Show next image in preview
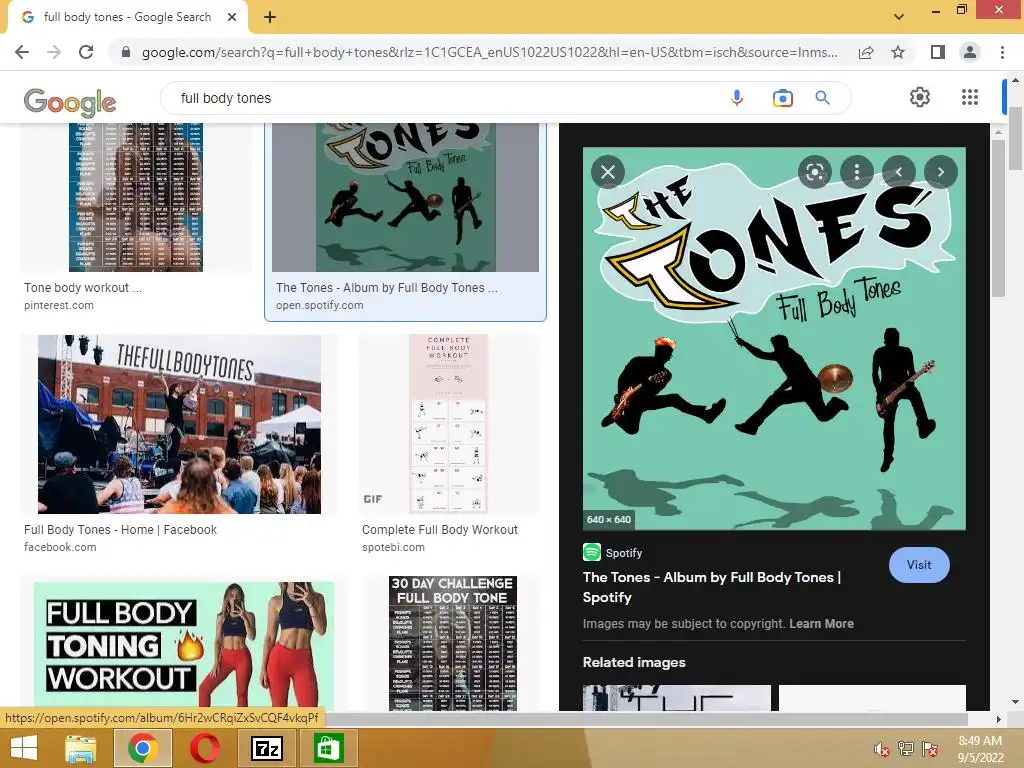 coord(940,172)
